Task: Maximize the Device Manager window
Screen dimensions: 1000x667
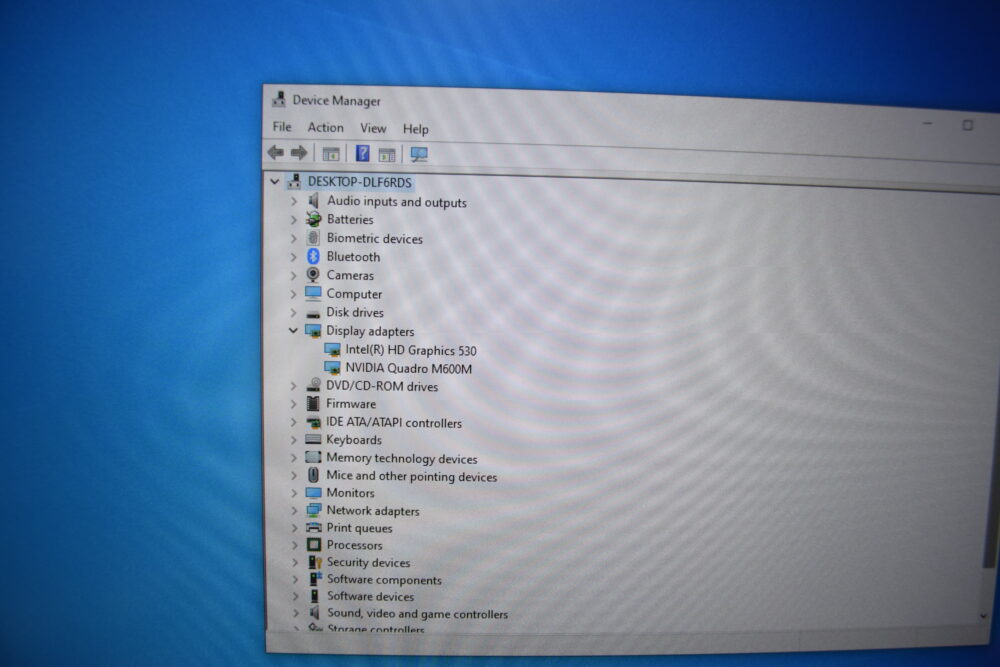Action: tap(967, 125)
